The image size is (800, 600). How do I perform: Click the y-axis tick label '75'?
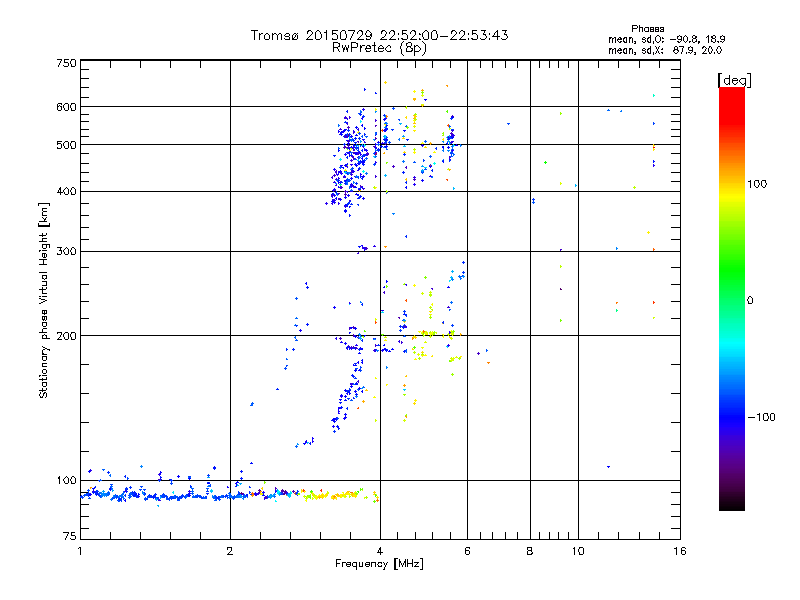coord(70,536)
